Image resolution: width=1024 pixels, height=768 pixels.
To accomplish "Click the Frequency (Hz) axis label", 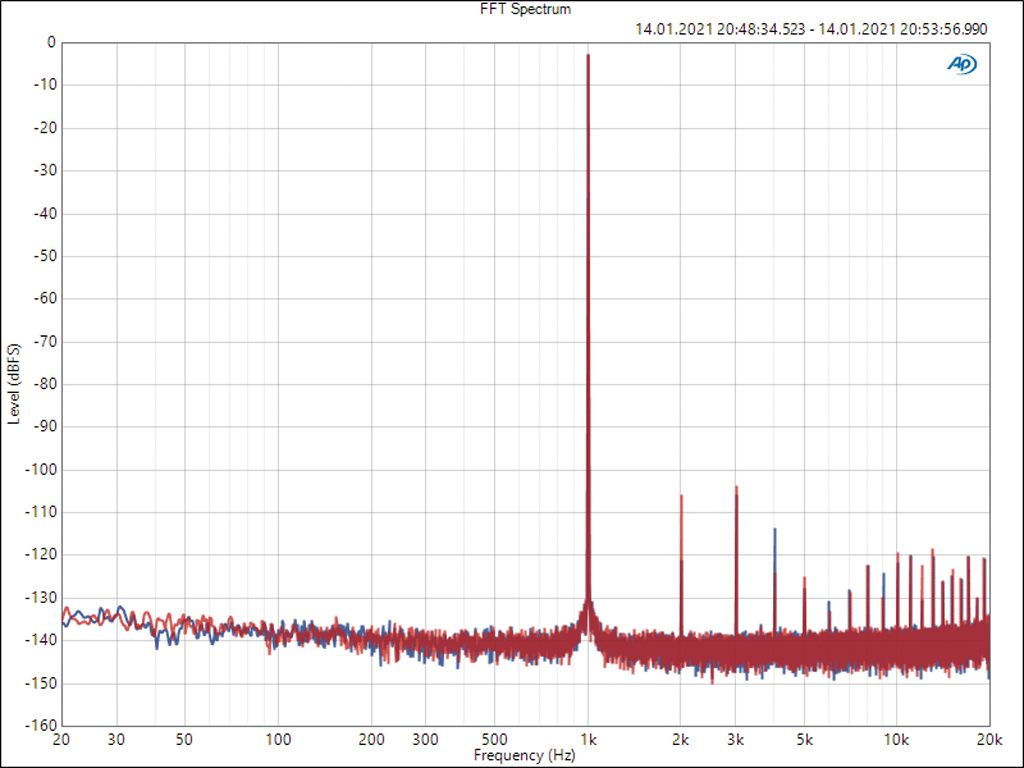I will (x=524, y=756).
